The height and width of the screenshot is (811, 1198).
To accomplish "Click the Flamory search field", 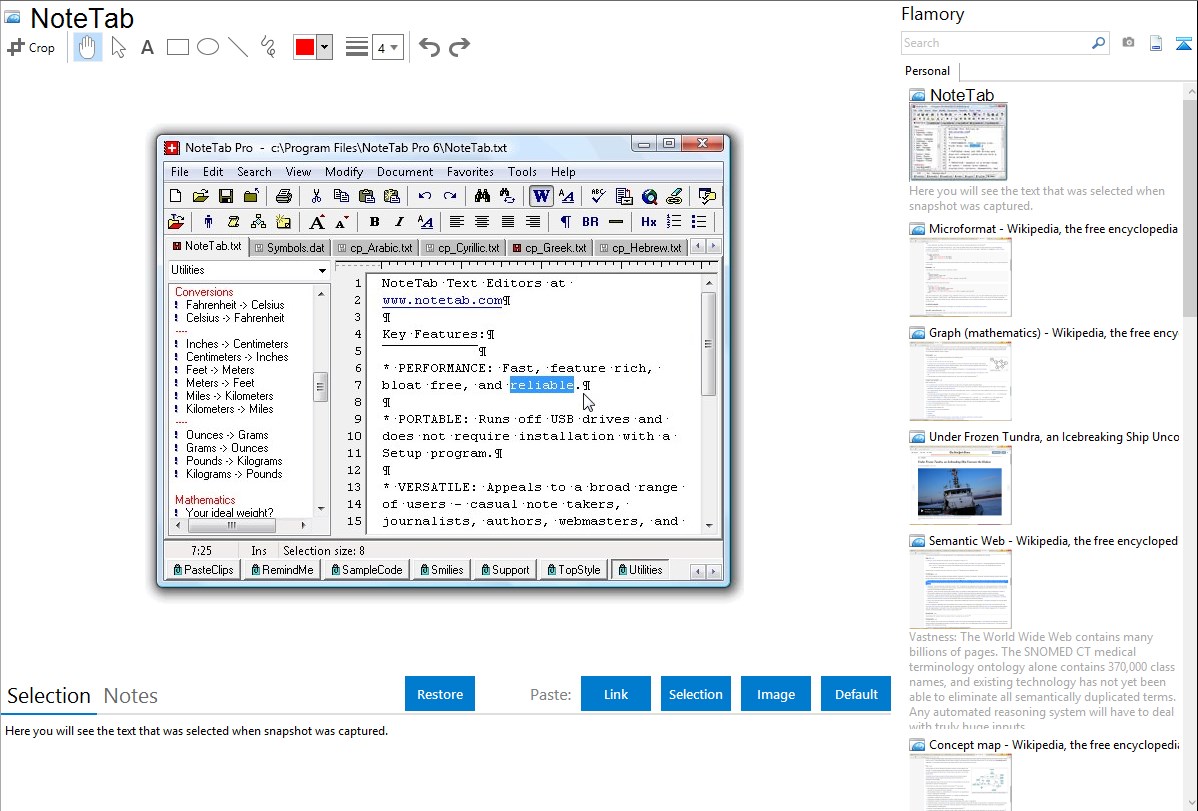I will coord(995,43).
